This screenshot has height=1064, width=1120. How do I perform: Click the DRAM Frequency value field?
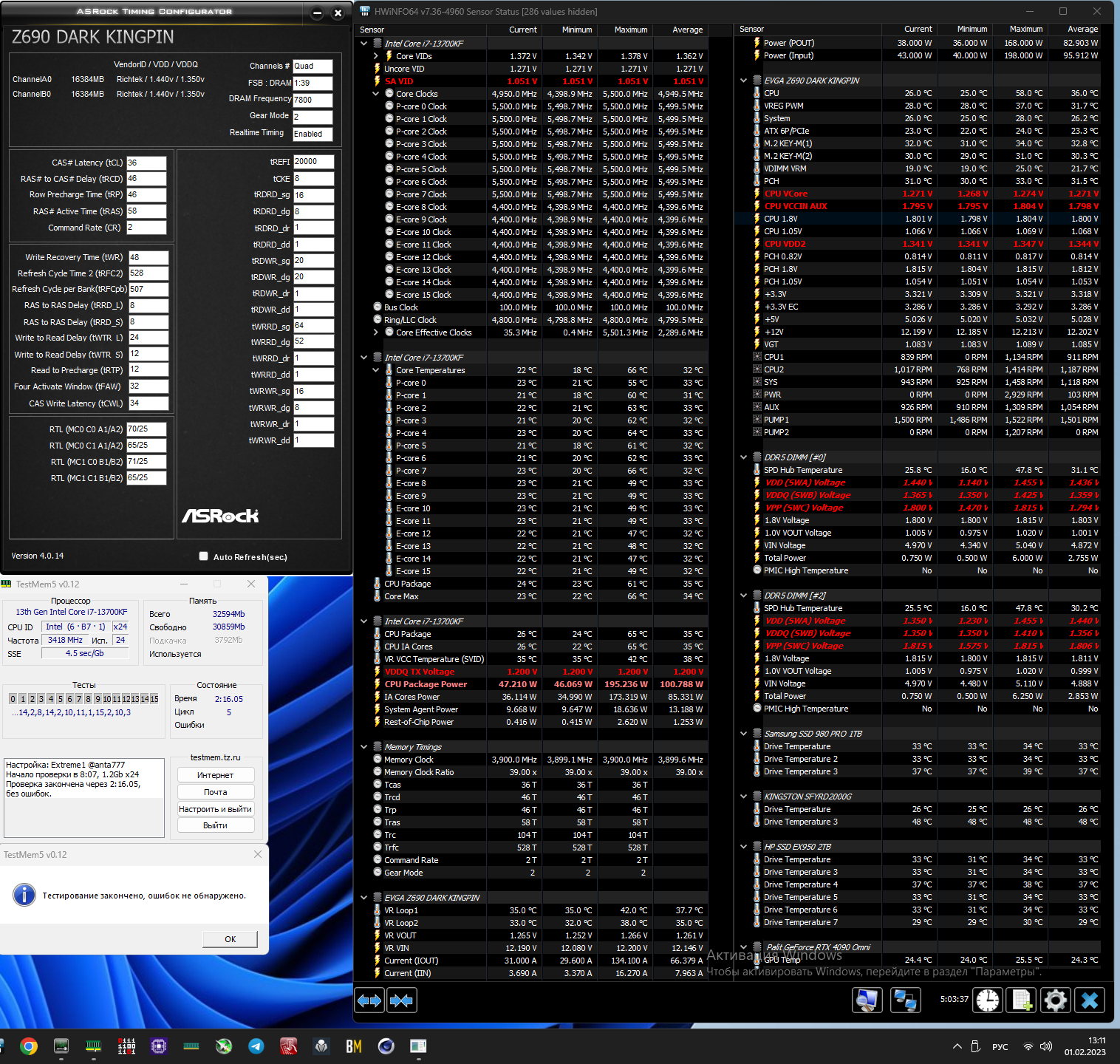tap(313, 100)
